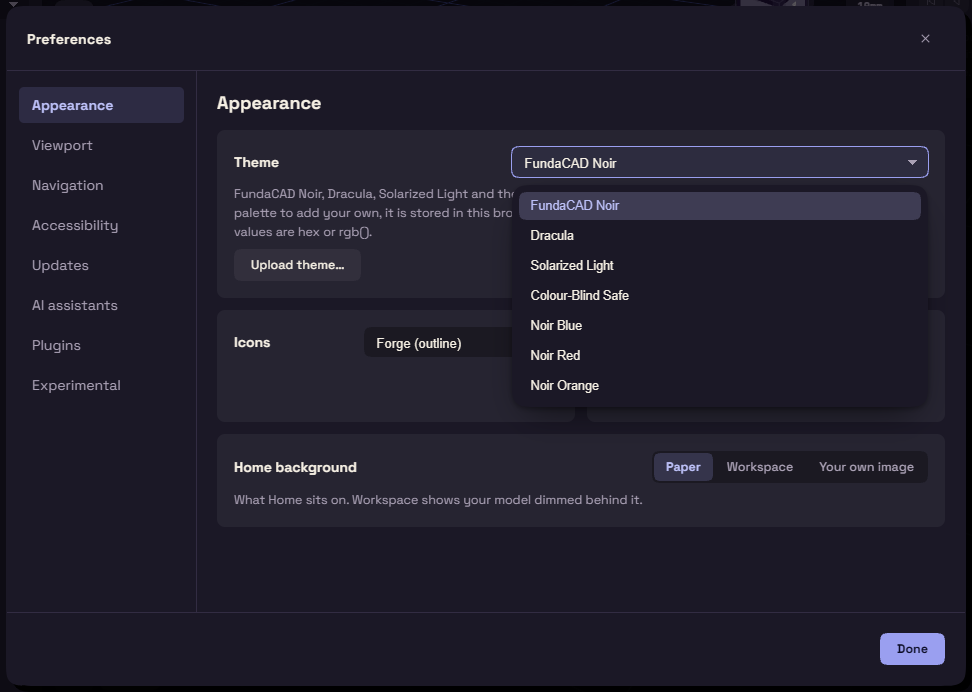
Task: Click the Home background description text
Action: [x=438, y=500]
